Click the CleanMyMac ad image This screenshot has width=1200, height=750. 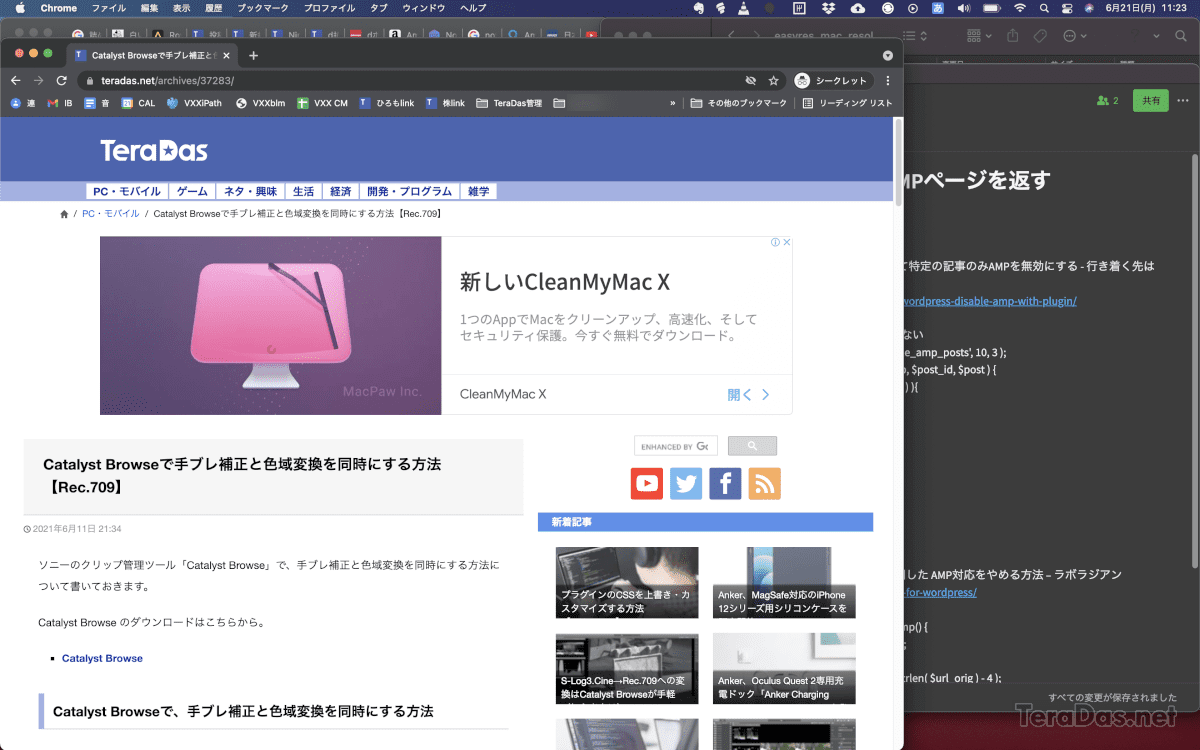pyautogui.click(x=270, y=325)
